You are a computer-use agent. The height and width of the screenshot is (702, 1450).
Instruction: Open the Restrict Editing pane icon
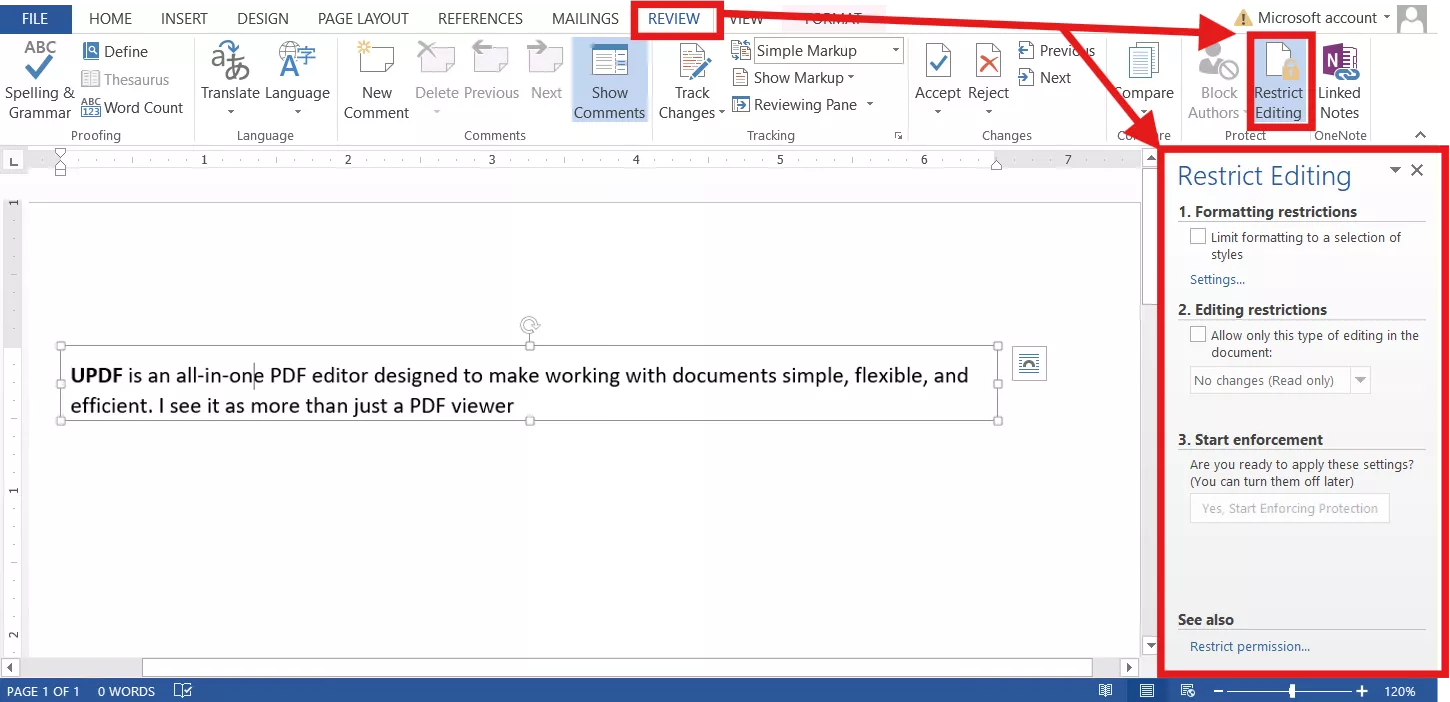(x=1280, y=78)
